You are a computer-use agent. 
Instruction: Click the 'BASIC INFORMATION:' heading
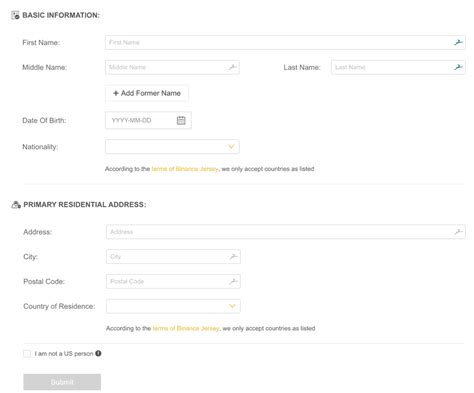(61, 15)
